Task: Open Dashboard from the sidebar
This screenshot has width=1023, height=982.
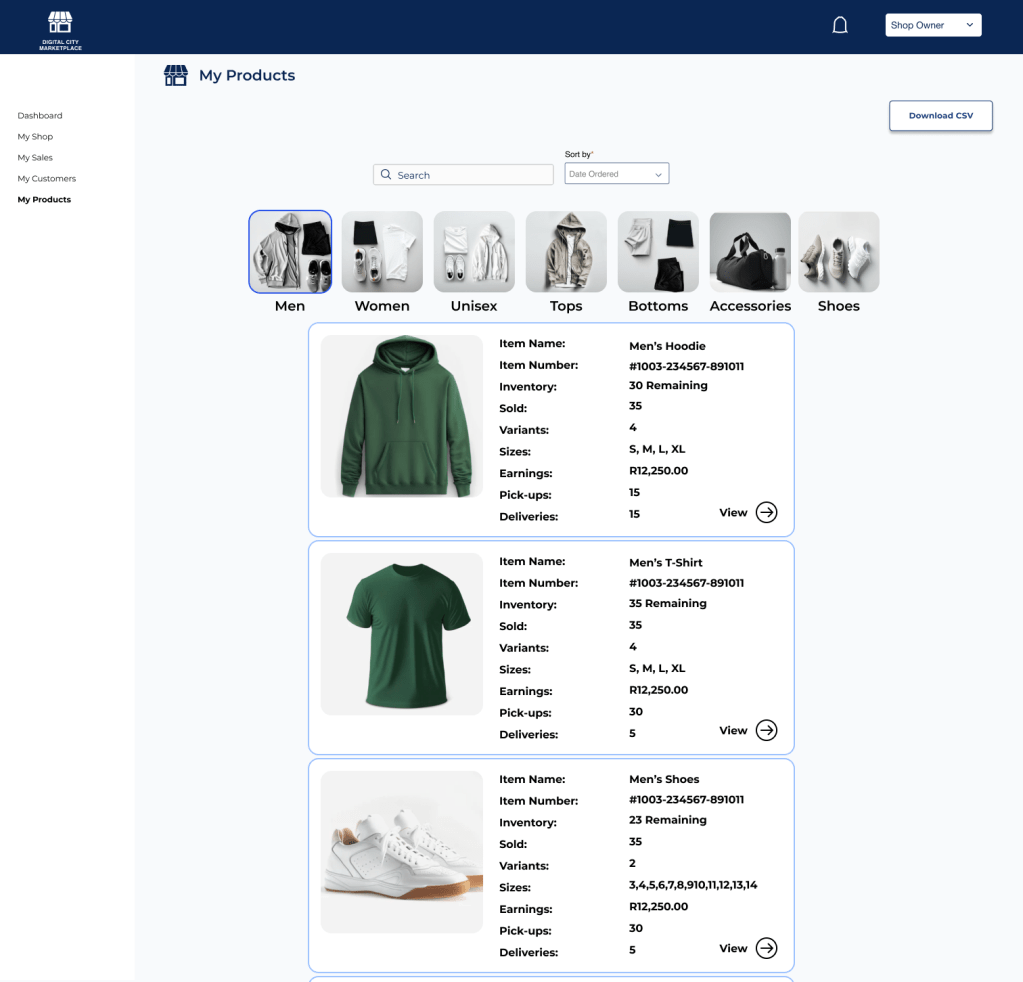Action: coord(40,116)
